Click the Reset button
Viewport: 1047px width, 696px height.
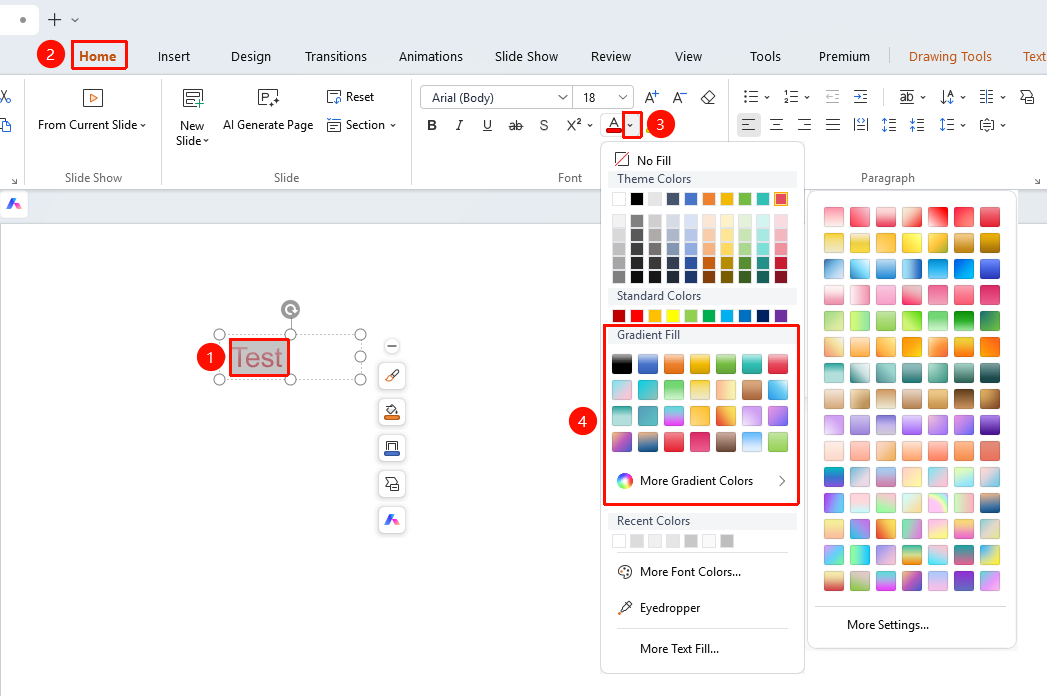pos(350,97)
